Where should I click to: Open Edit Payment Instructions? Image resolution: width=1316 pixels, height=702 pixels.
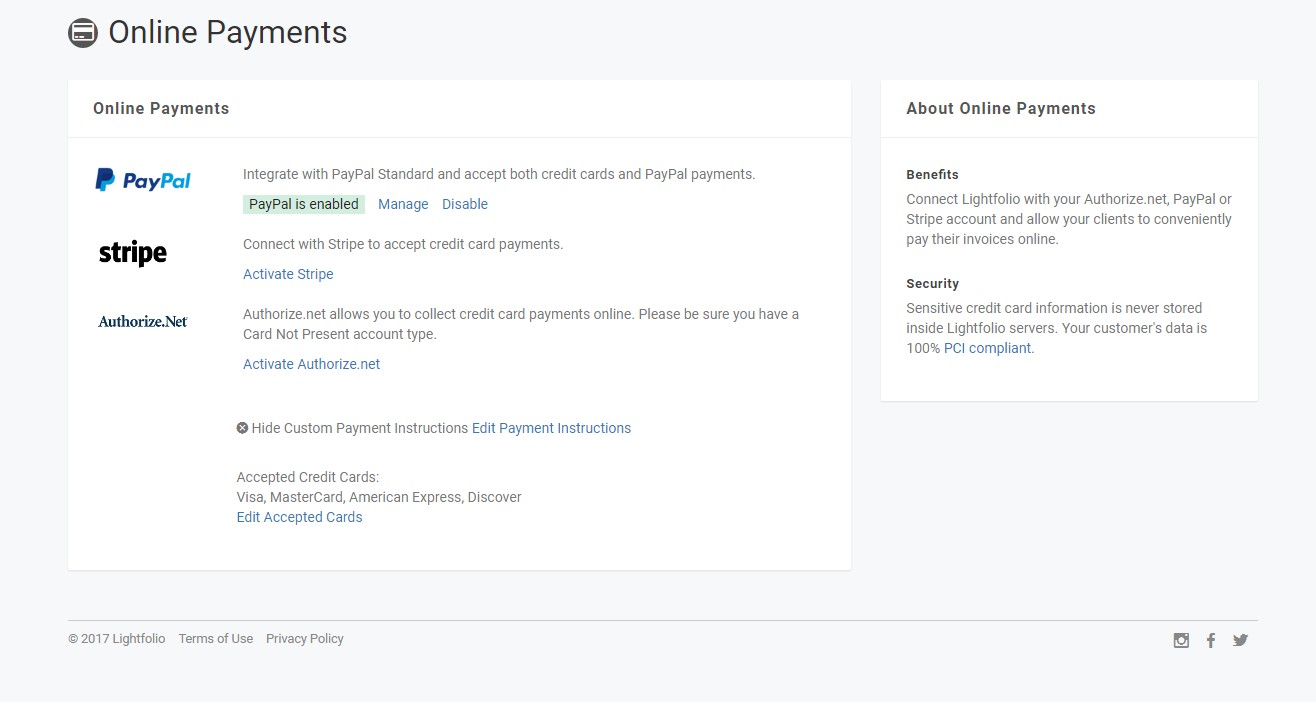point(551,428)
